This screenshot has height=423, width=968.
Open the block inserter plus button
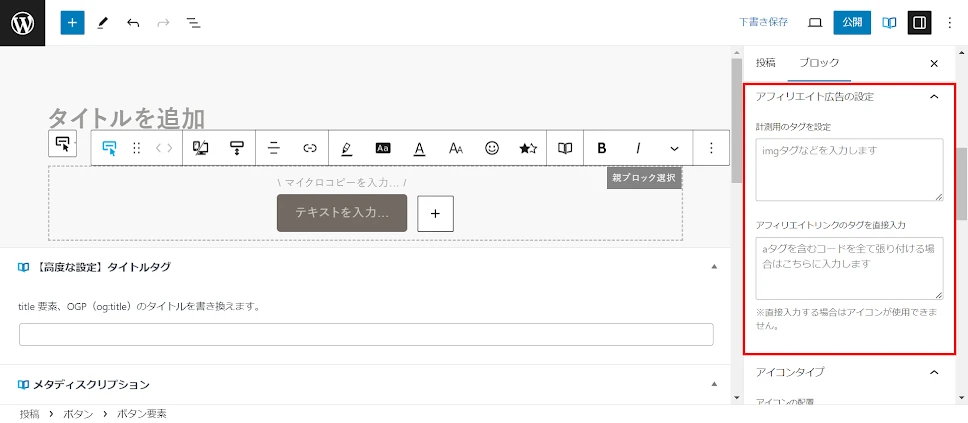coord(72,22)
